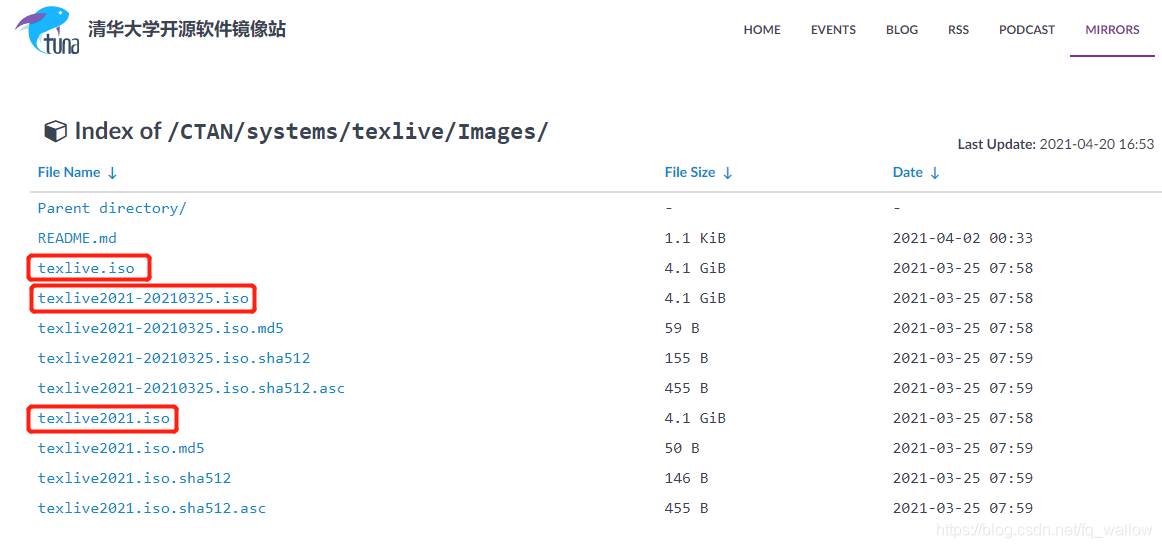Click the box icon beside Index of
This screenshot has height=548, width=1162.
[54, 131]
